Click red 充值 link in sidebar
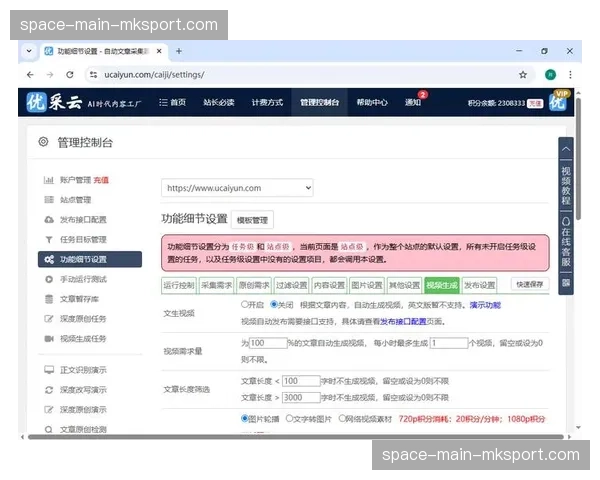 click(x=101, y=180)
